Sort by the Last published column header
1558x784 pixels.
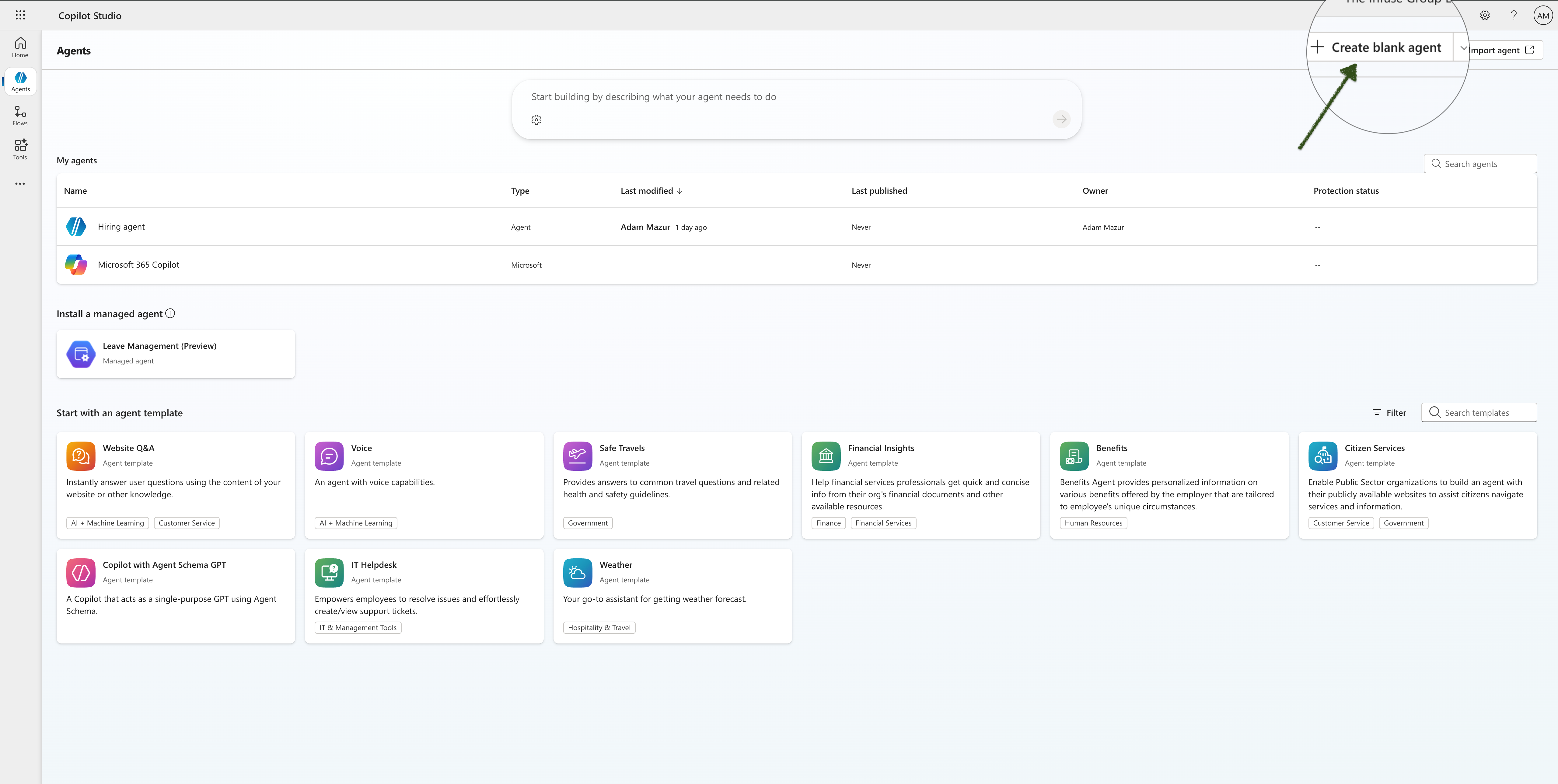coord(879,191)
